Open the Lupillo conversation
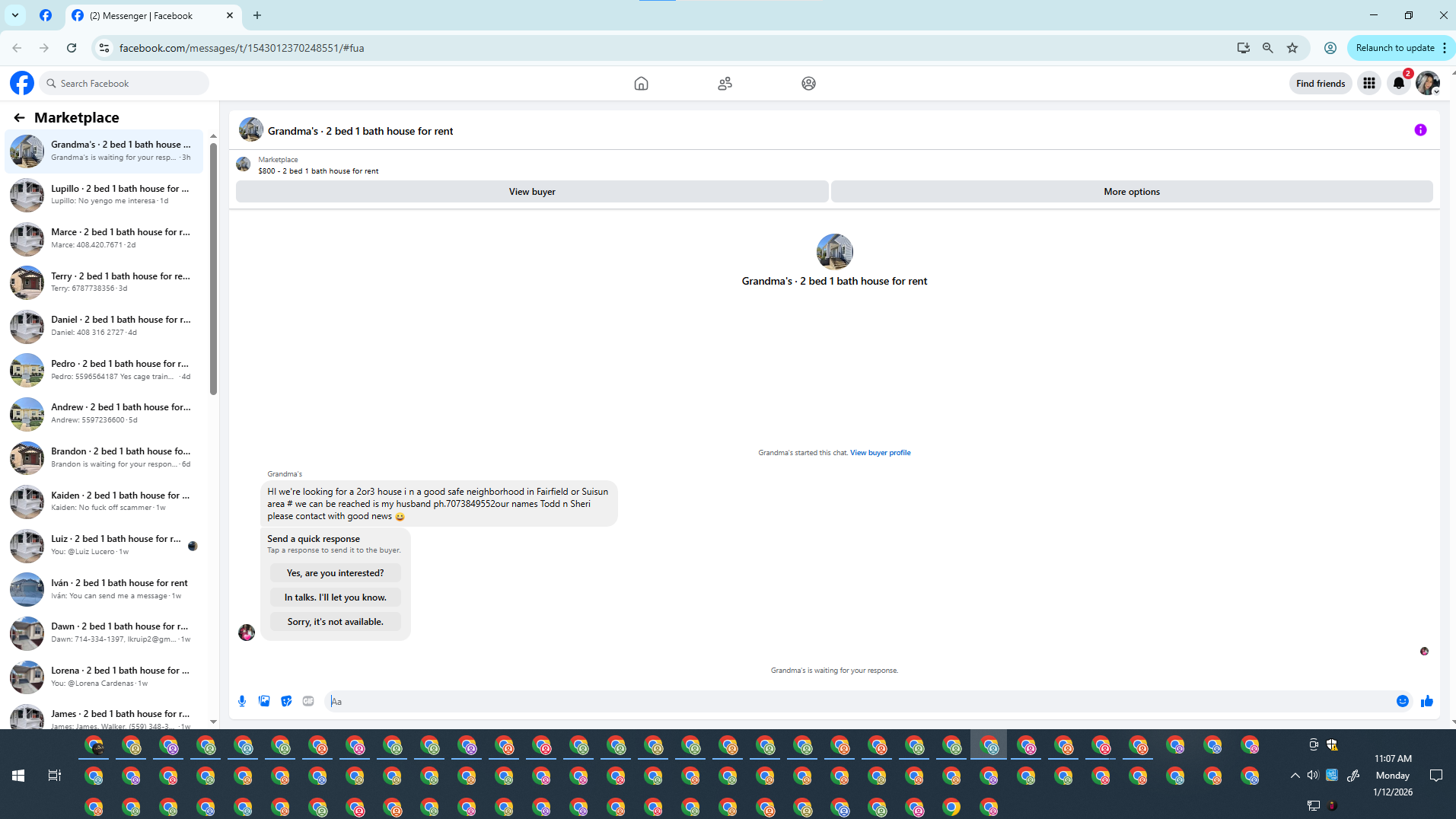 click(105, 195)
